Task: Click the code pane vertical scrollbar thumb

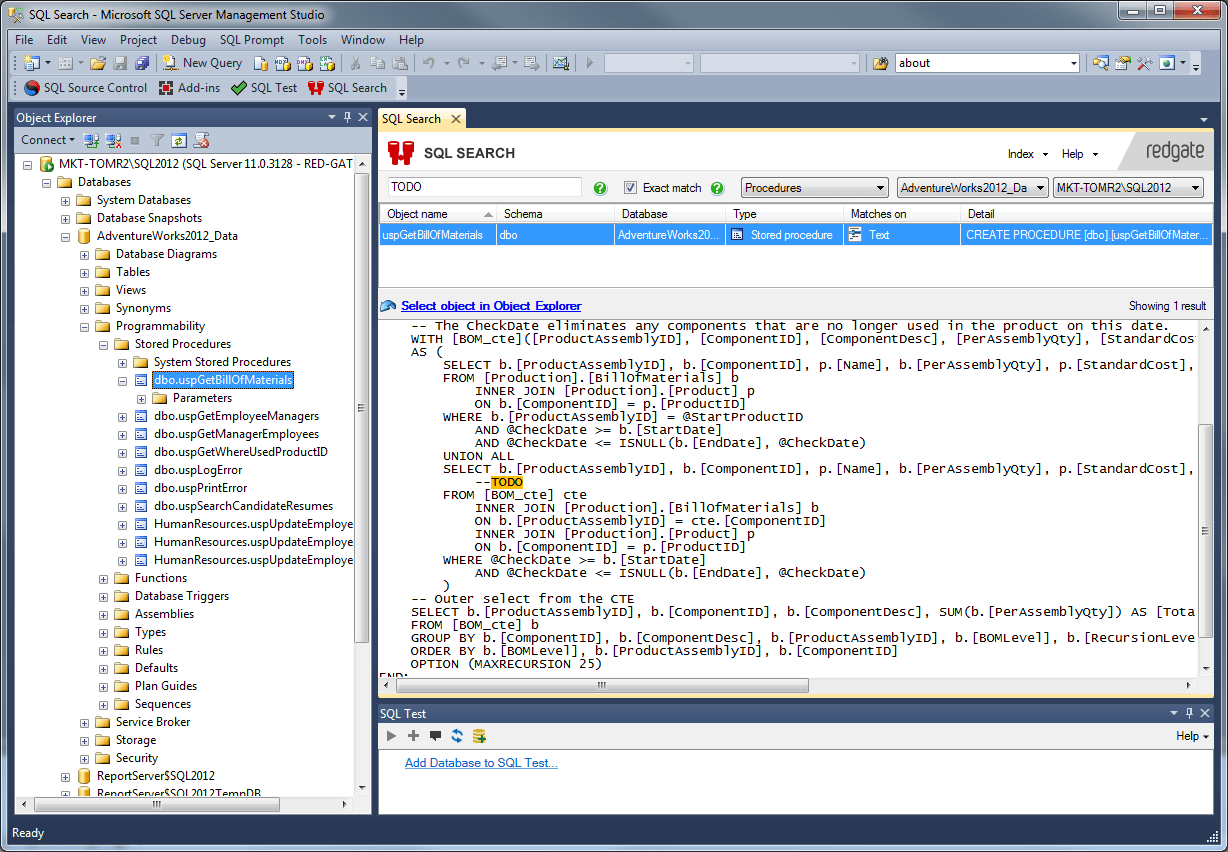Action: point(1205,530)
